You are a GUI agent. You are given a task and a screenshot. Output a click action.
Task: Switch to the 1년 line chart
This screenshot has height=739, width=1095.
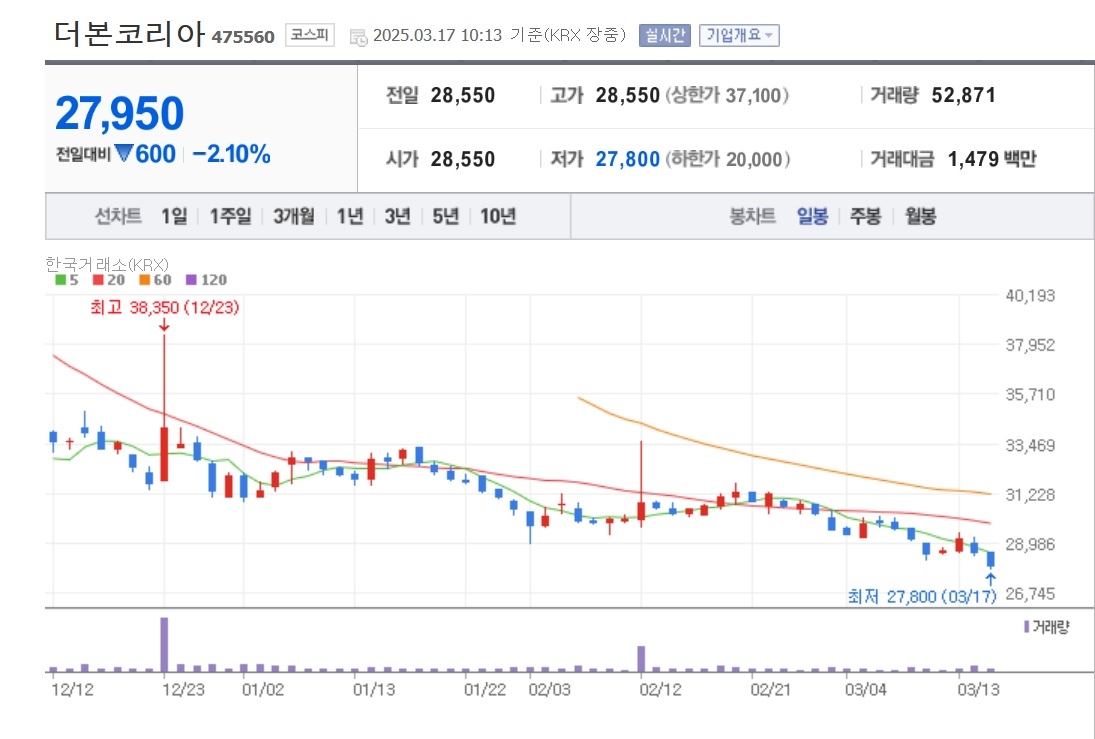(350, 217)
